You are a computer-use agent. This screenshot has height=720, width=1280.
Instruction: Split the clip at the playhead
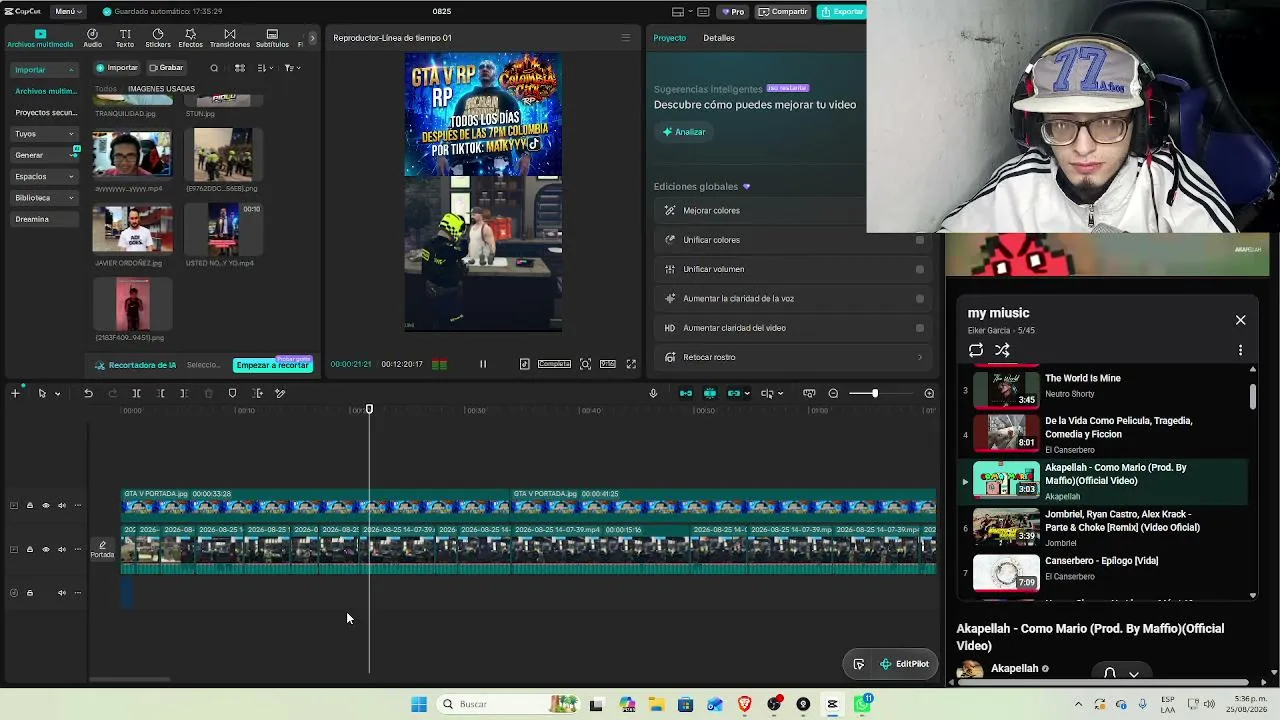pyautogui.click(x=137, y=393)
